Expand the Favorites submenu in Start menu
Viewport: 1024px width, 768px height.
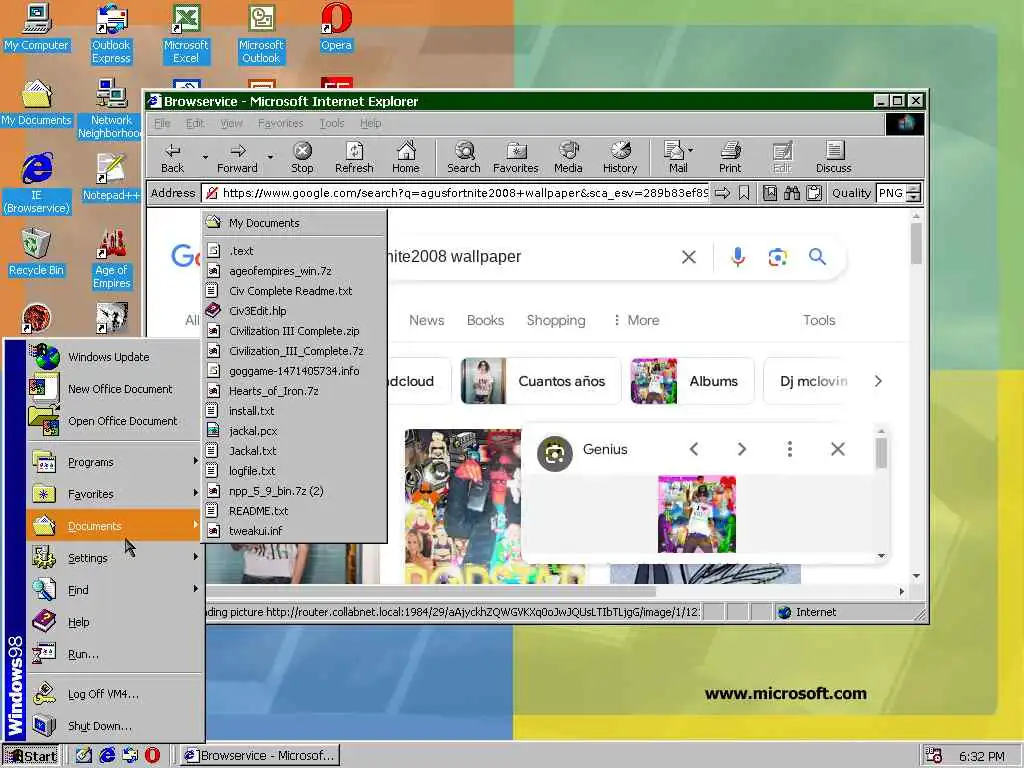coord(114,494)
